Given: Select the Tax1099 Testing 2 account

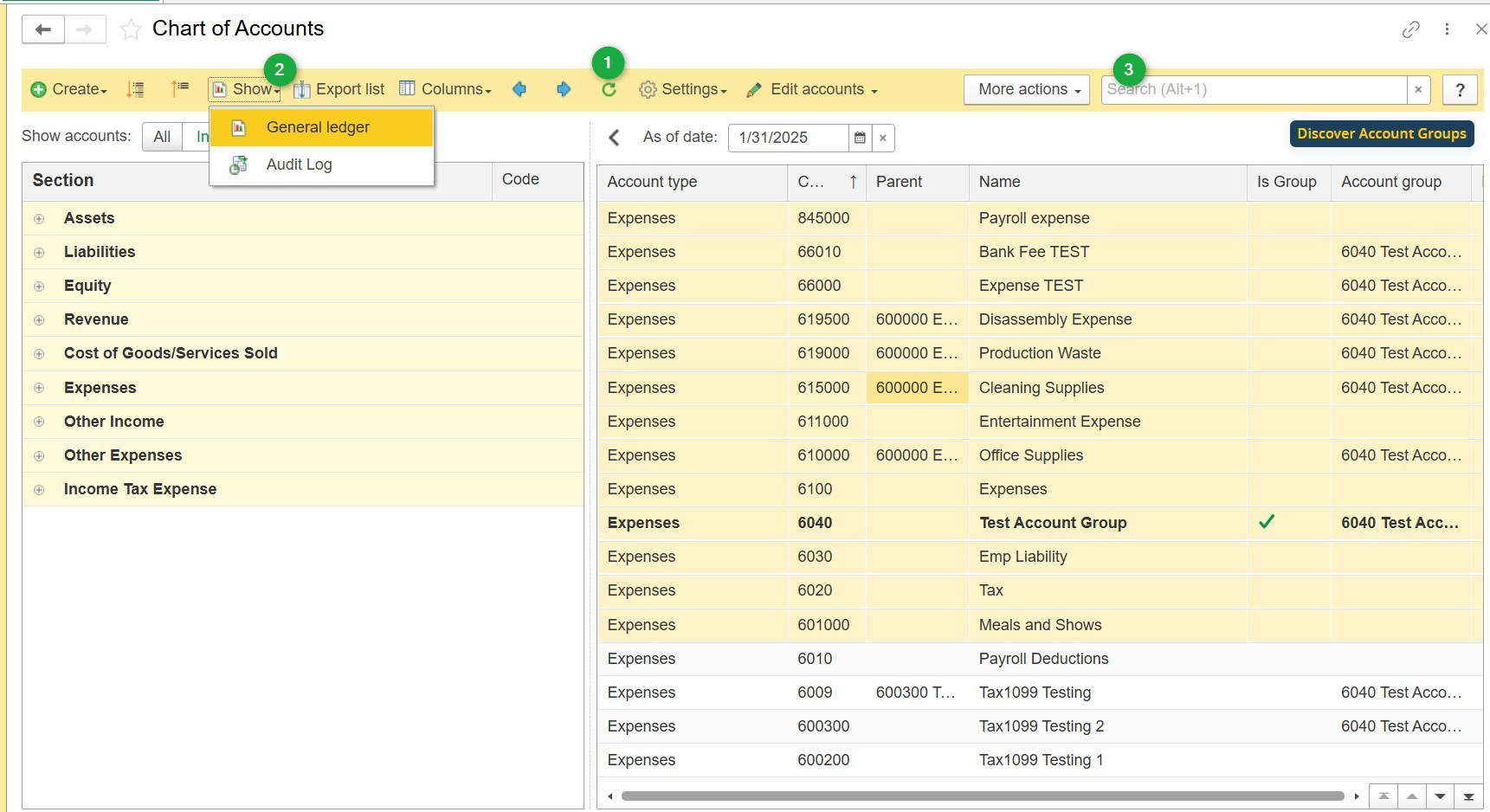Looking at the screenshot, I should click(x=1040, y=726).
